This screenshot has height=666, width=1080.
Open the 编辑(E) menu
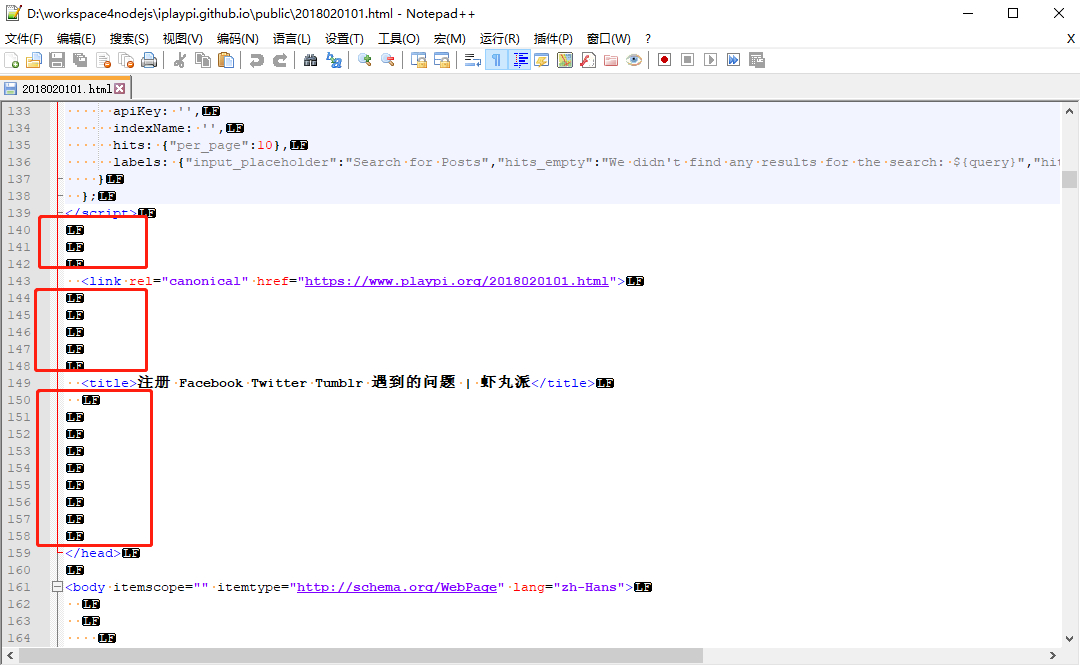(76, 39)
